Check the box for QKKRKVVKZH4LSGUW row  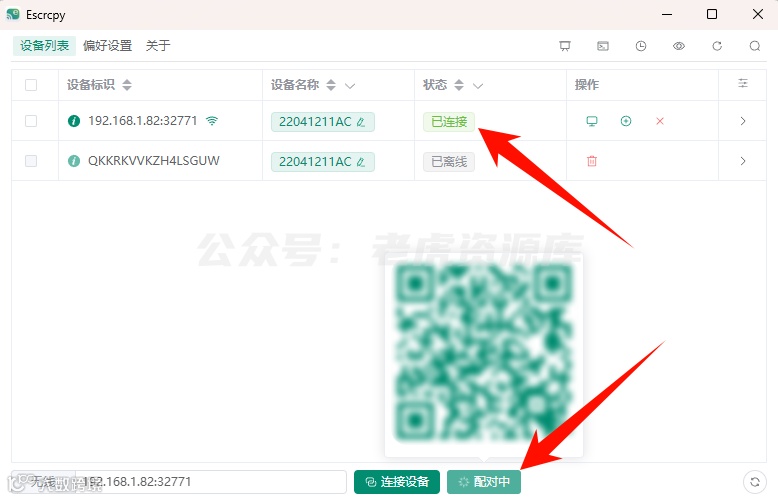31,161
